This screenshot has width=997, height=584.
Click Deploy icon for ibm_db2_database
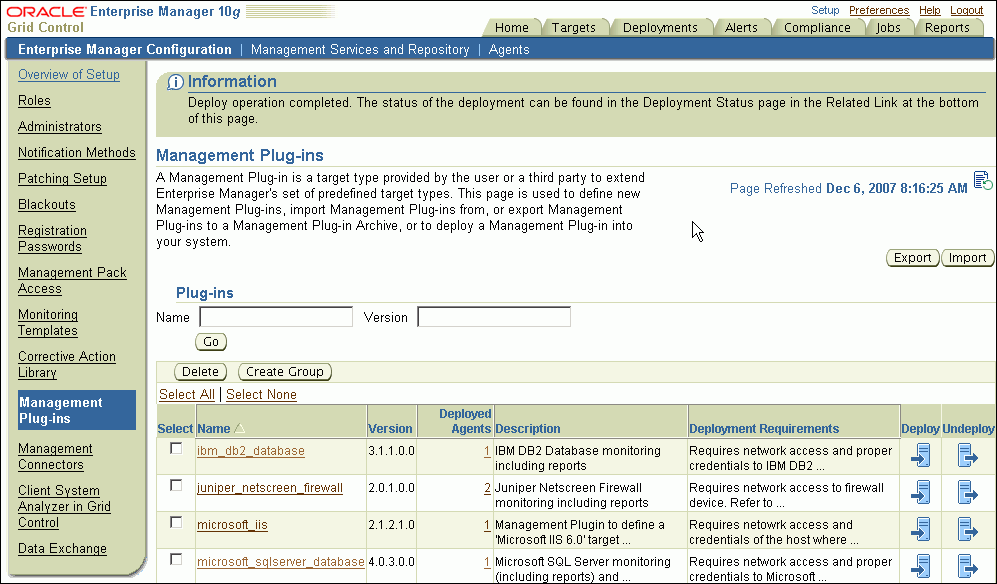click(921, 456)
